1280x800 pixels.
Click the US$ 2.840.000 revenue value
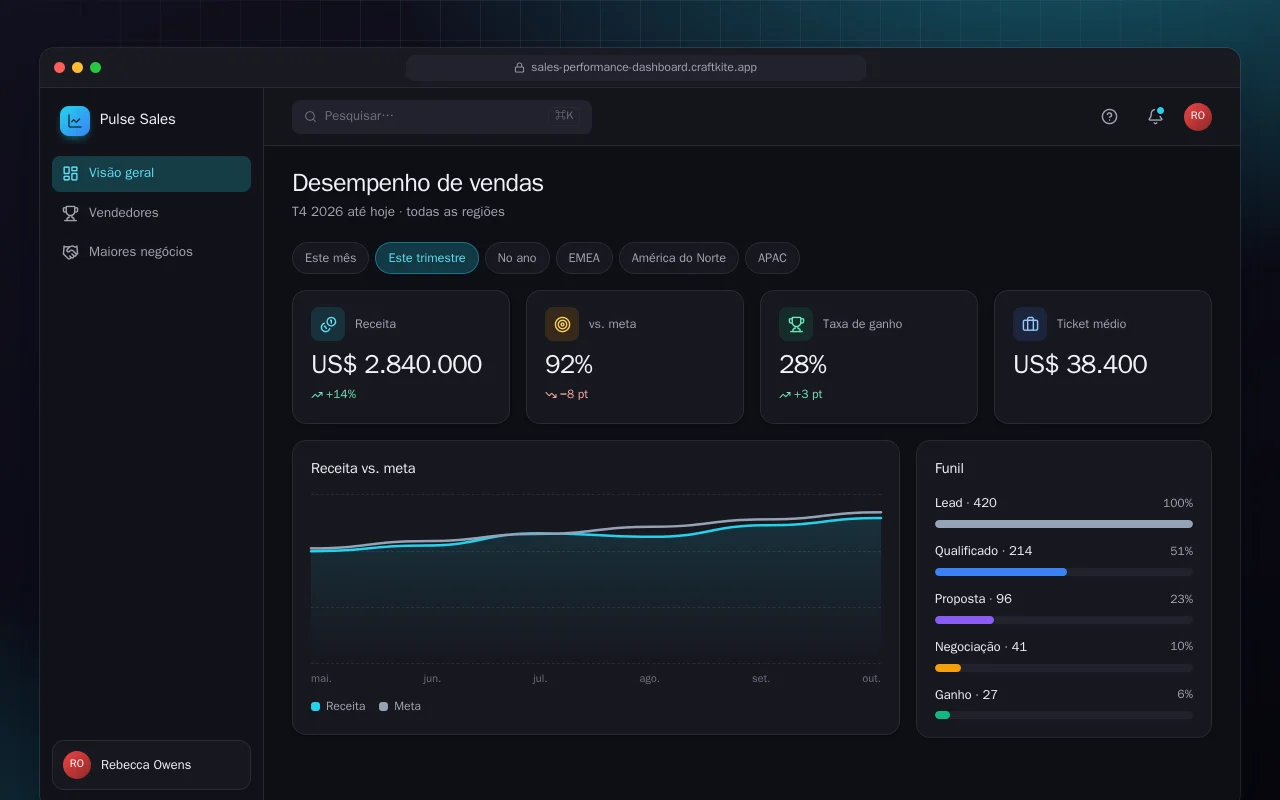coord(396,364)
